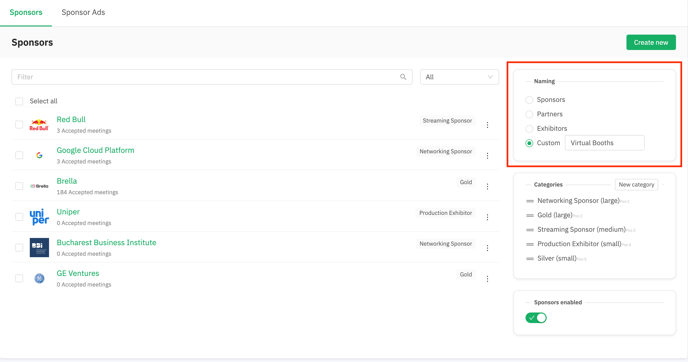688x362 pixels.
Task: Click the Red Bull logo
Action: [x=39, y=125]
